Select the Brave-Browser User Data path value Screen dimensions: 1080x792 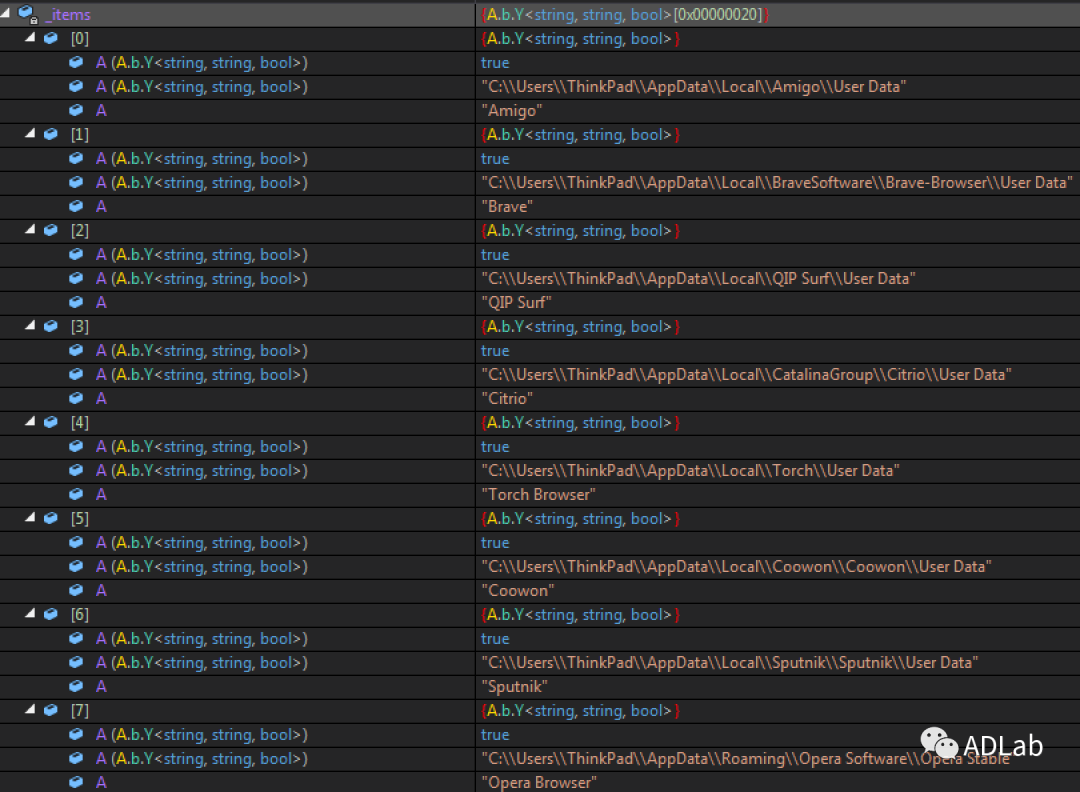(776, 182)
